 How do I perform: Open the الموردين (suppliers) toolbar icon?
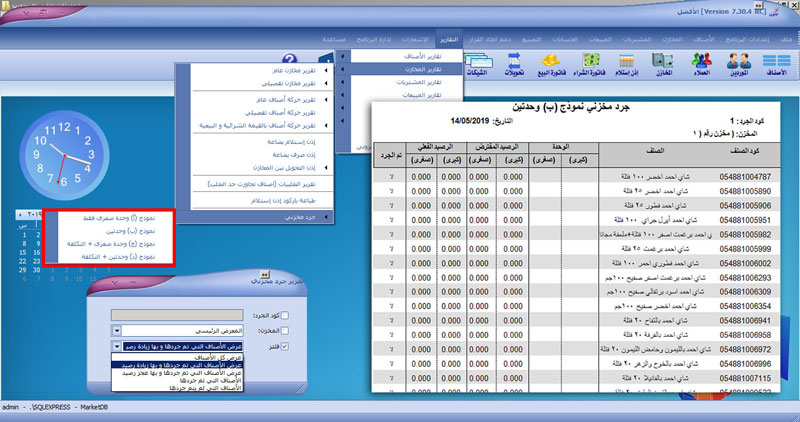tap(739, 64)
